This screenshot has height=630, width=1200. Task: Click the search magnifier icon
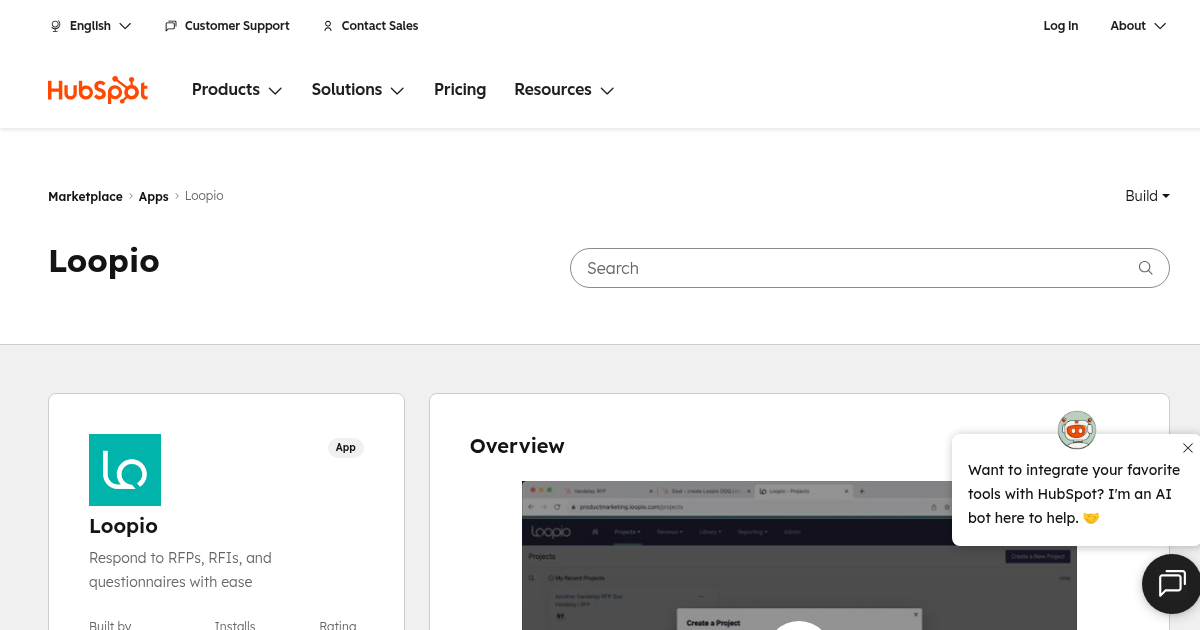[x=1146, y=268]
